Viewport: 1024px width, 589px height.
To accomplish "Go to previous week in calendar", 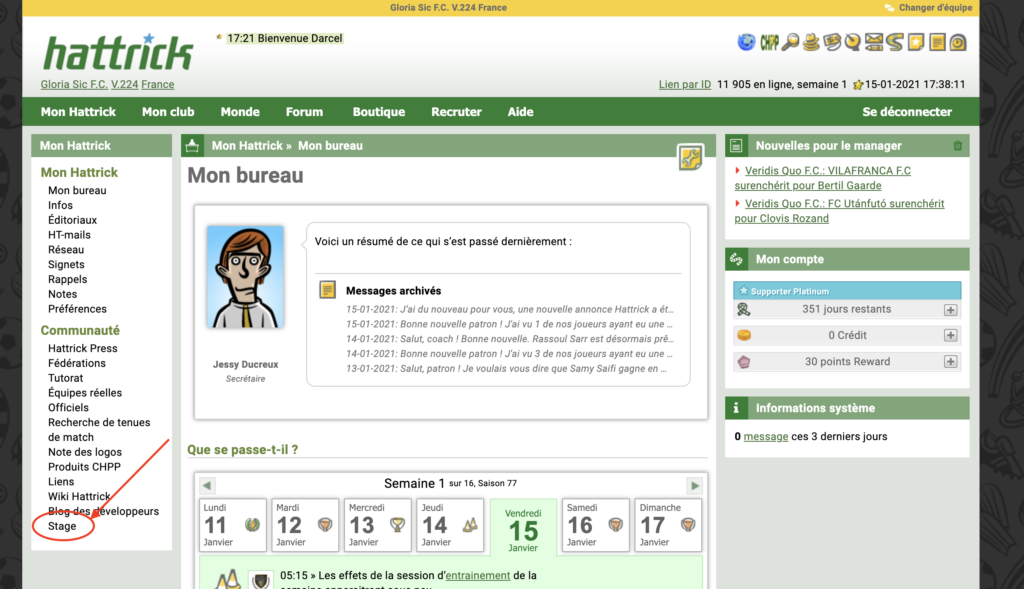I will click(x=207, y=485).
